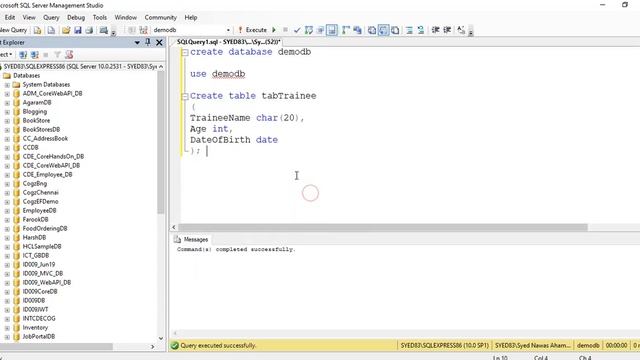
Task: Open the standard toolbar overflow options
Action: pyautogui.click(x=113, y=32)
